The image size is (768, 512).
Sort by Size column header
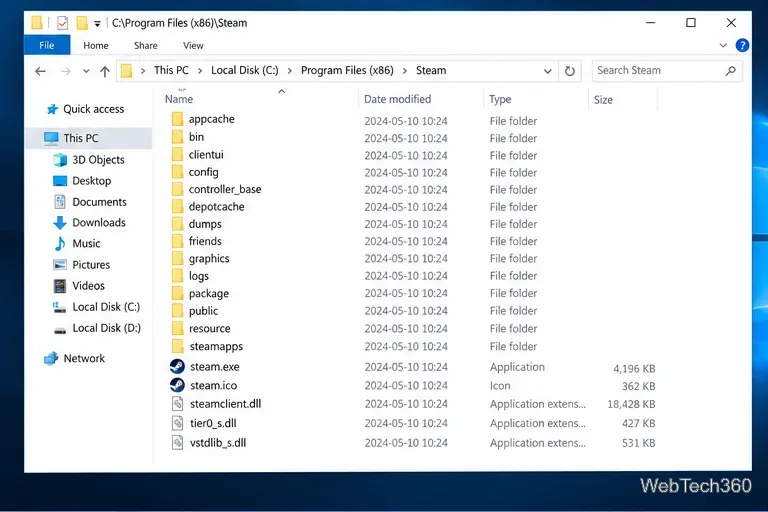pos(603,100)
